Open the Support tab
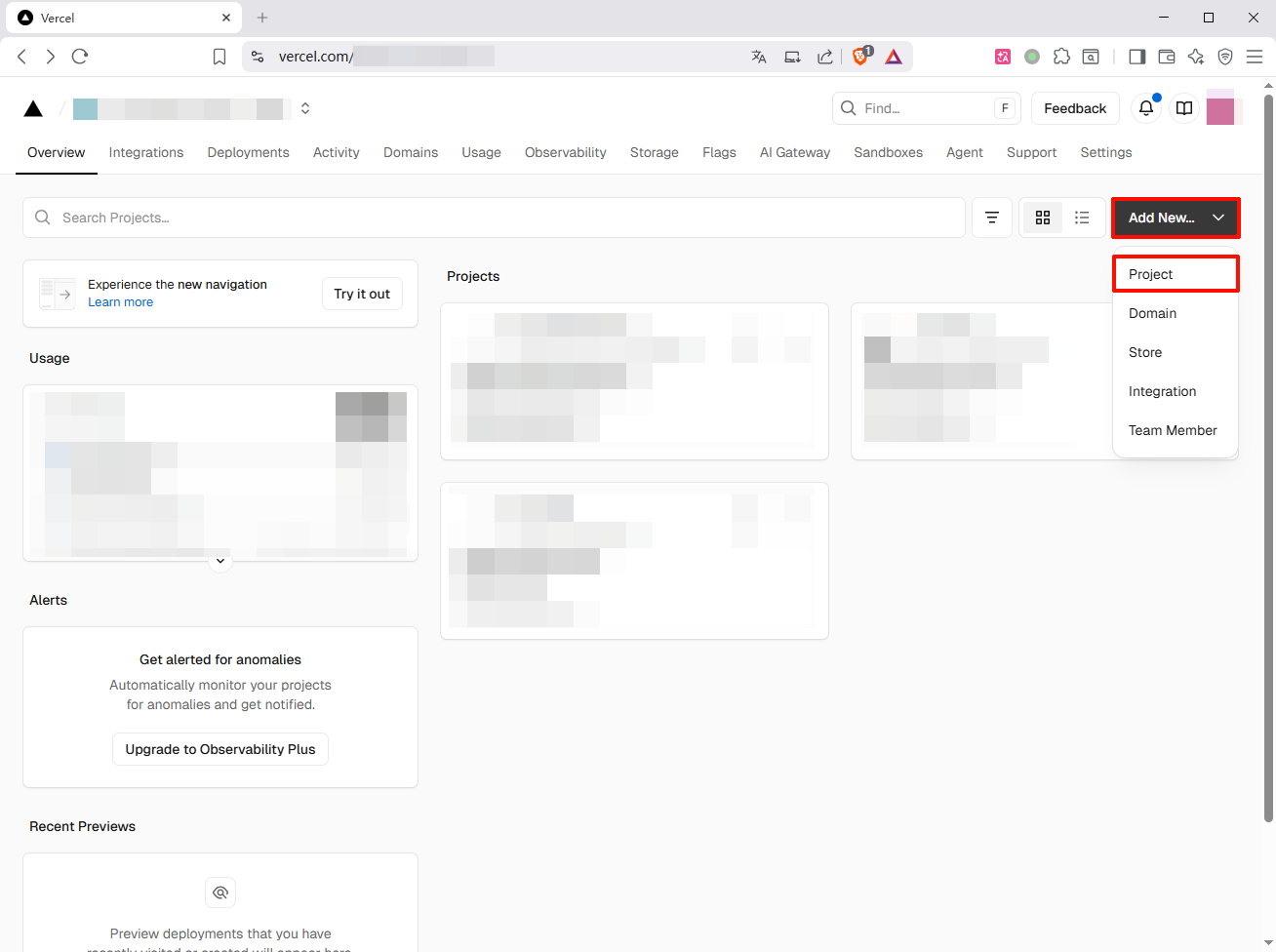Screen dimensions: 1276x952 (1032, 152)
